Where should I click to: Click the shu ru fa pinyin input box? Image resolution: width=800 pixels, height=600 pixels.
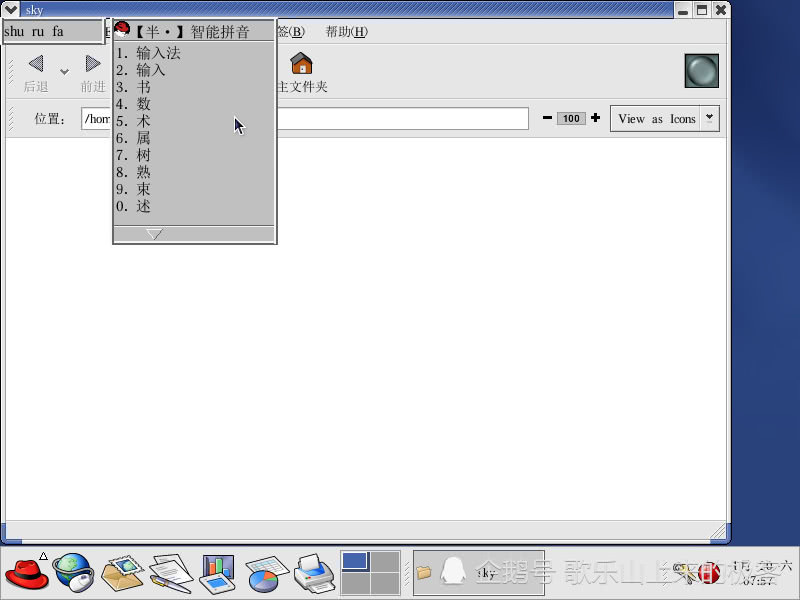coord(53,32)
